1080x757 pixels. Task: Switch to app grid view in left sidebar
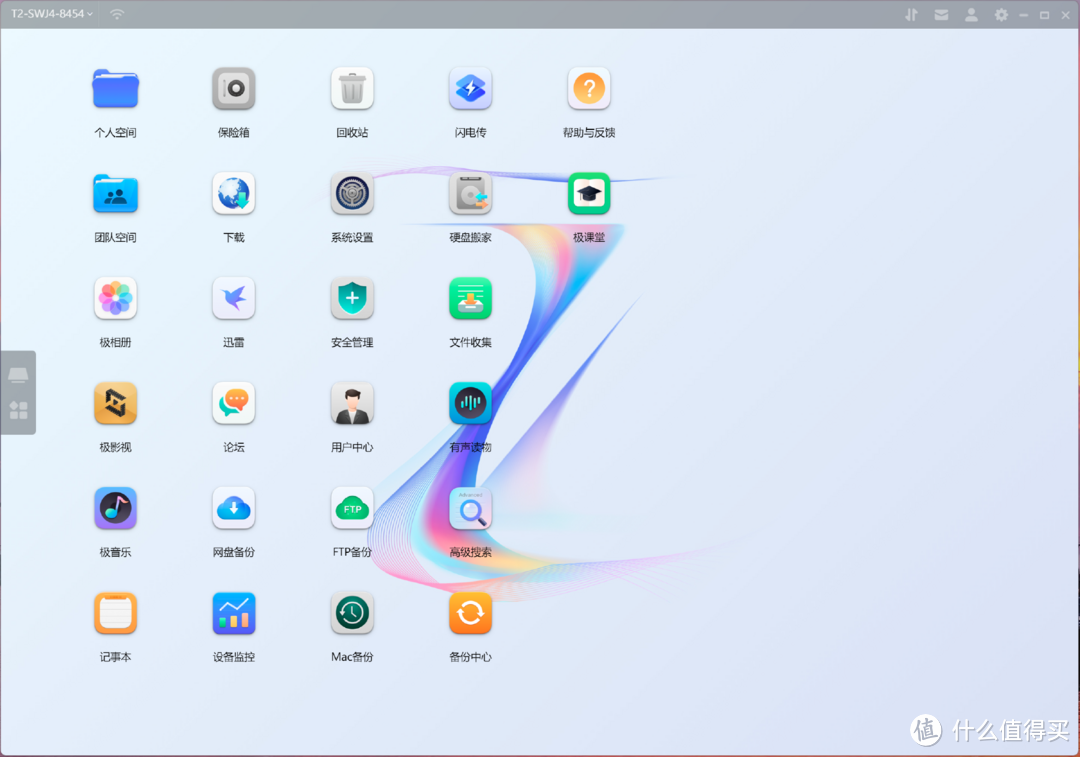18,410
